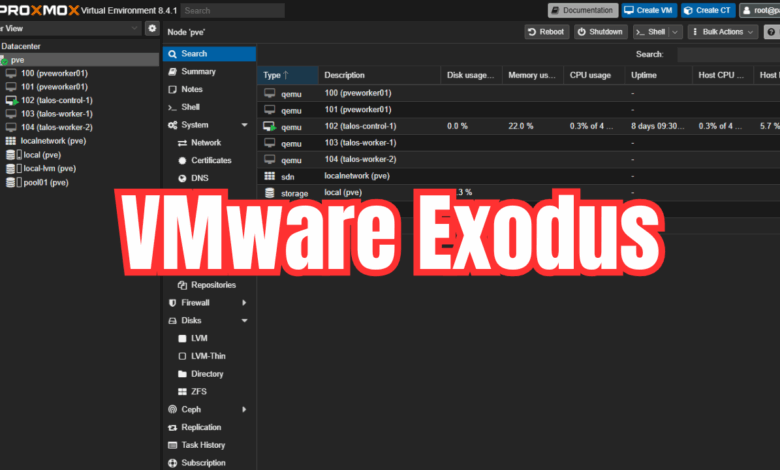Select 103 (talos-worker-1) in the tree
The height and width of the screenshot is (470, 780).
pyautogui.click(x=57, y=113)
